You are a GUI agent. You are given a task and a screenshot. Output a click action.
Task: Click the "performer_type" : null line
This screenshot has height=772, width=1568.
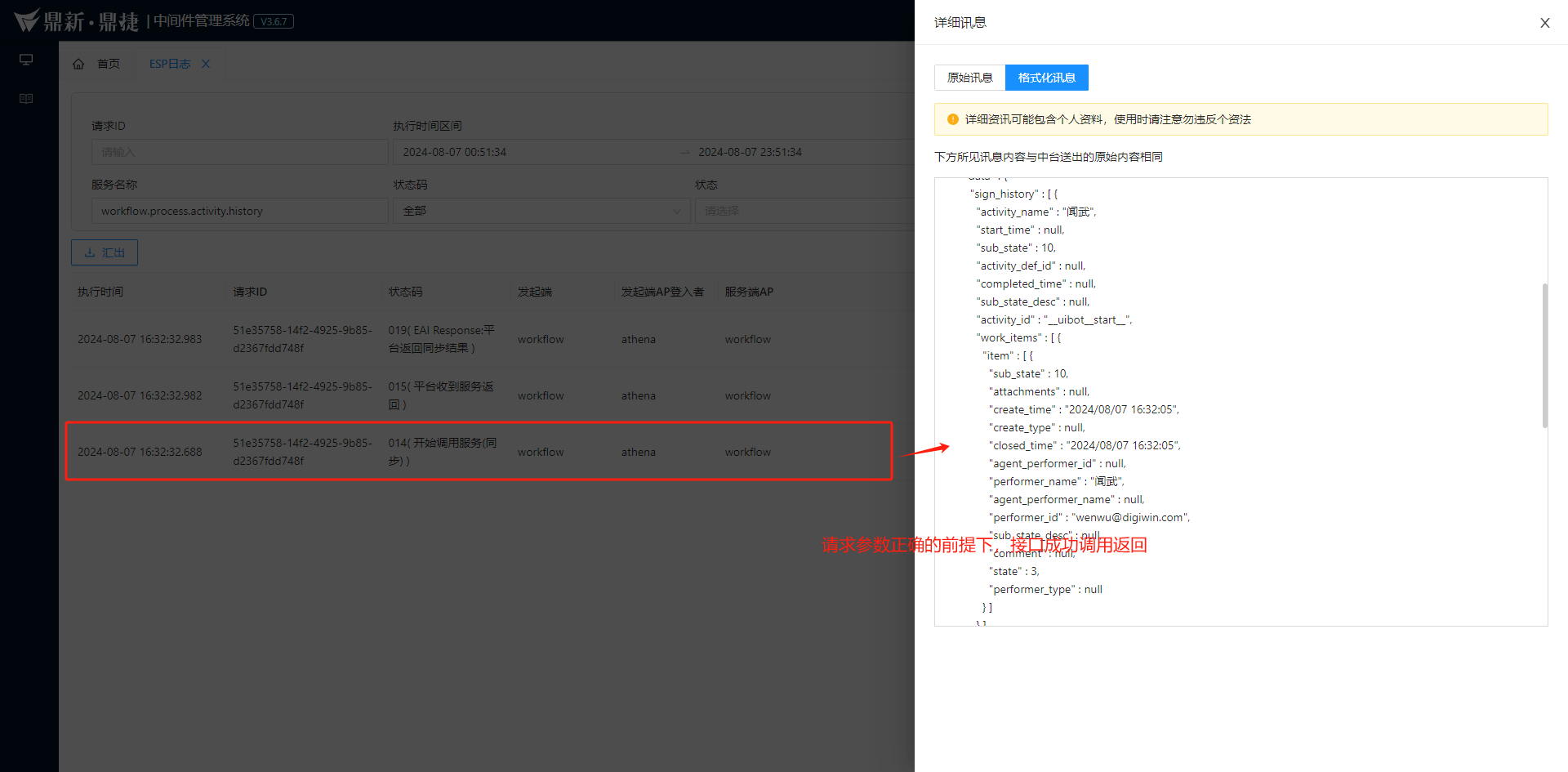pos(1045,589)
